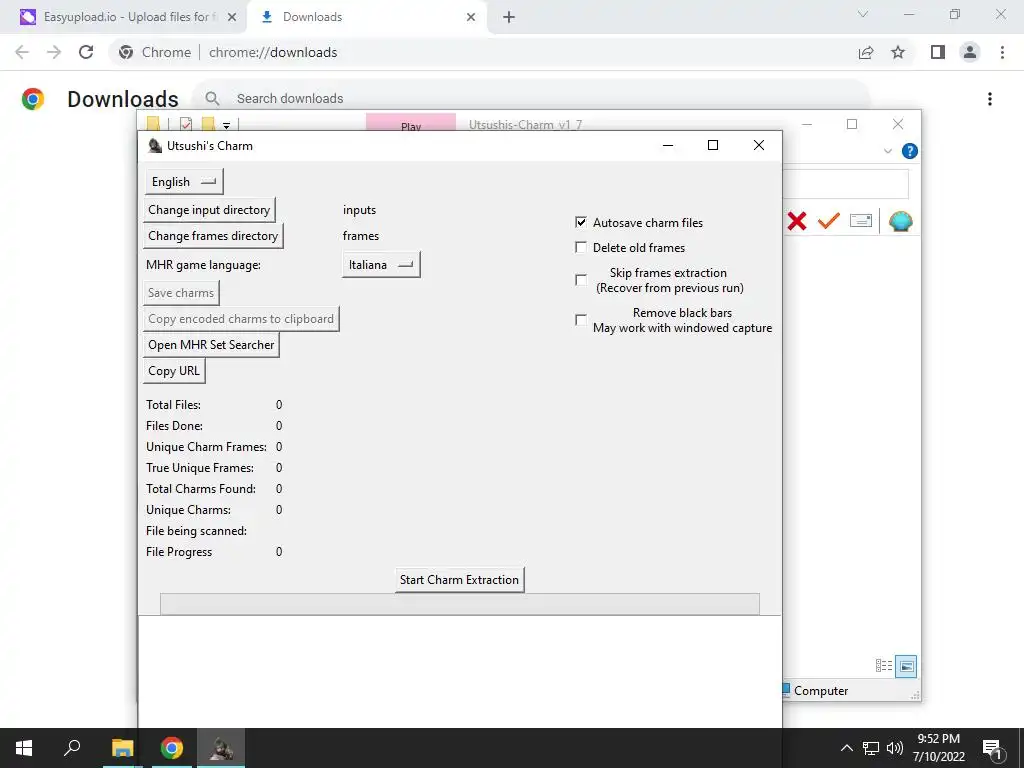Screen dimensions: 1024x768
Task: Open the Italiana game language dropdown
Action: pos(381,264)
